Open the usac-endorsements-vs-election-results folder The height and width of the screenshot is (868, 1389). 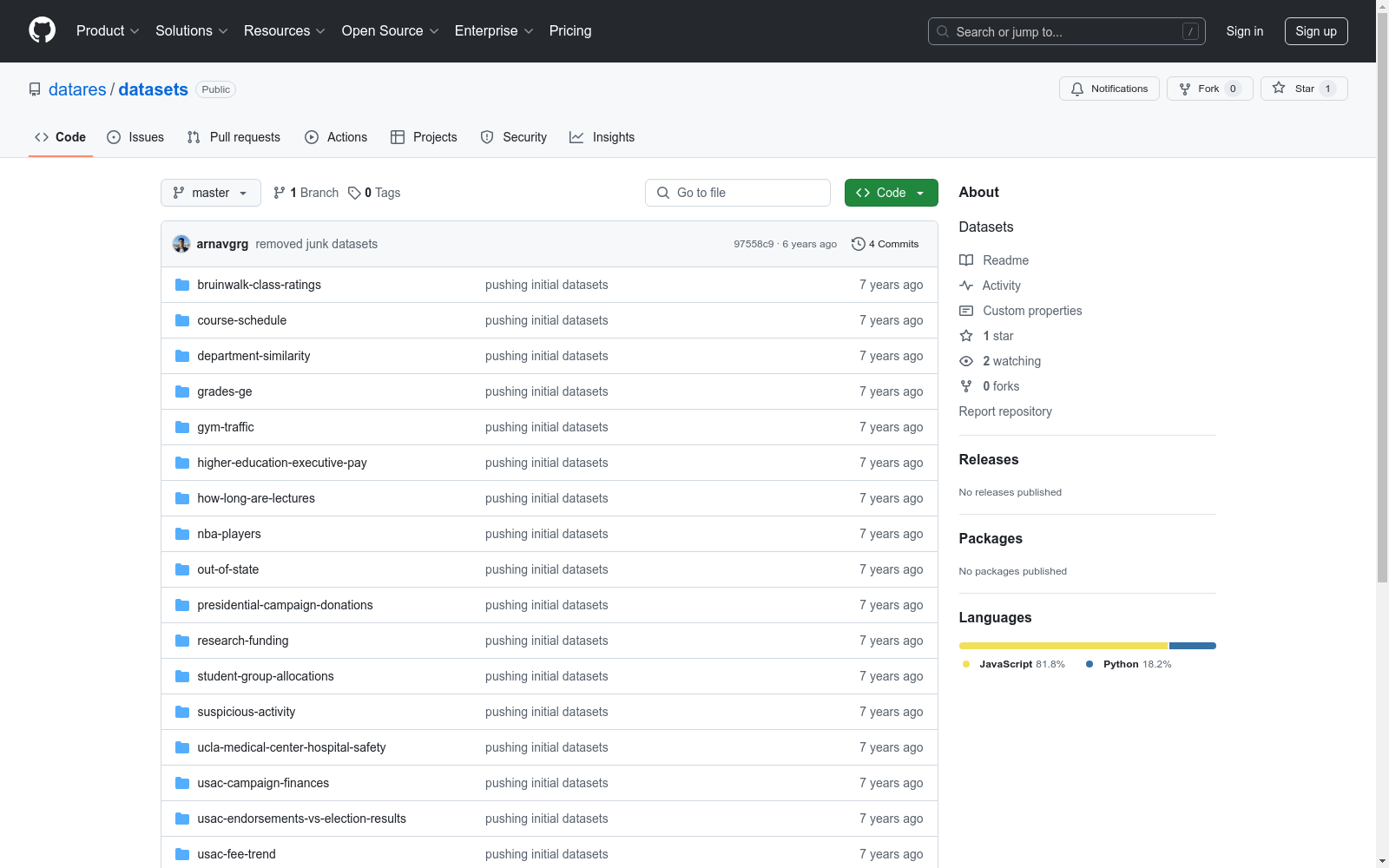[x=301, y=819]
